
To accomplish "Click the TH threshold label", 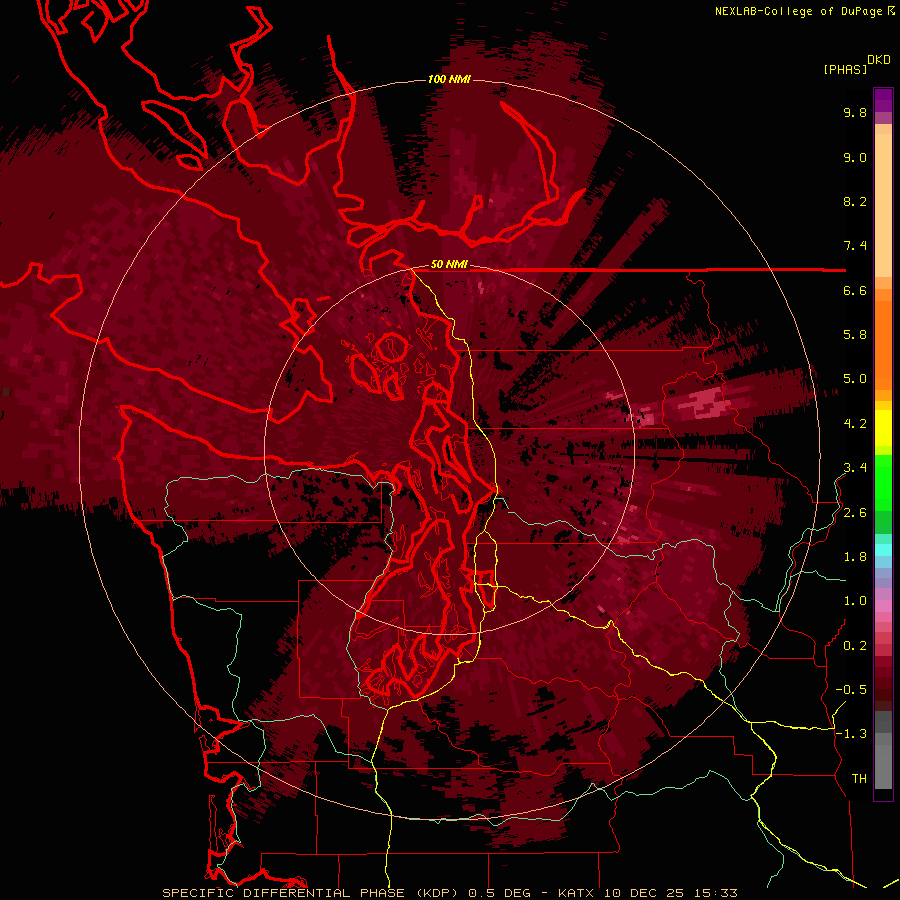I will coord(859,779).
